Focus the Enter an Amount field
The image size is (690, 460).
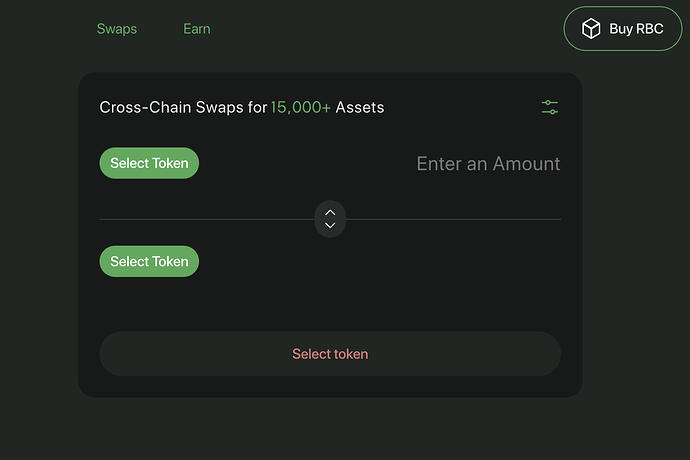[x=488, y=164]
